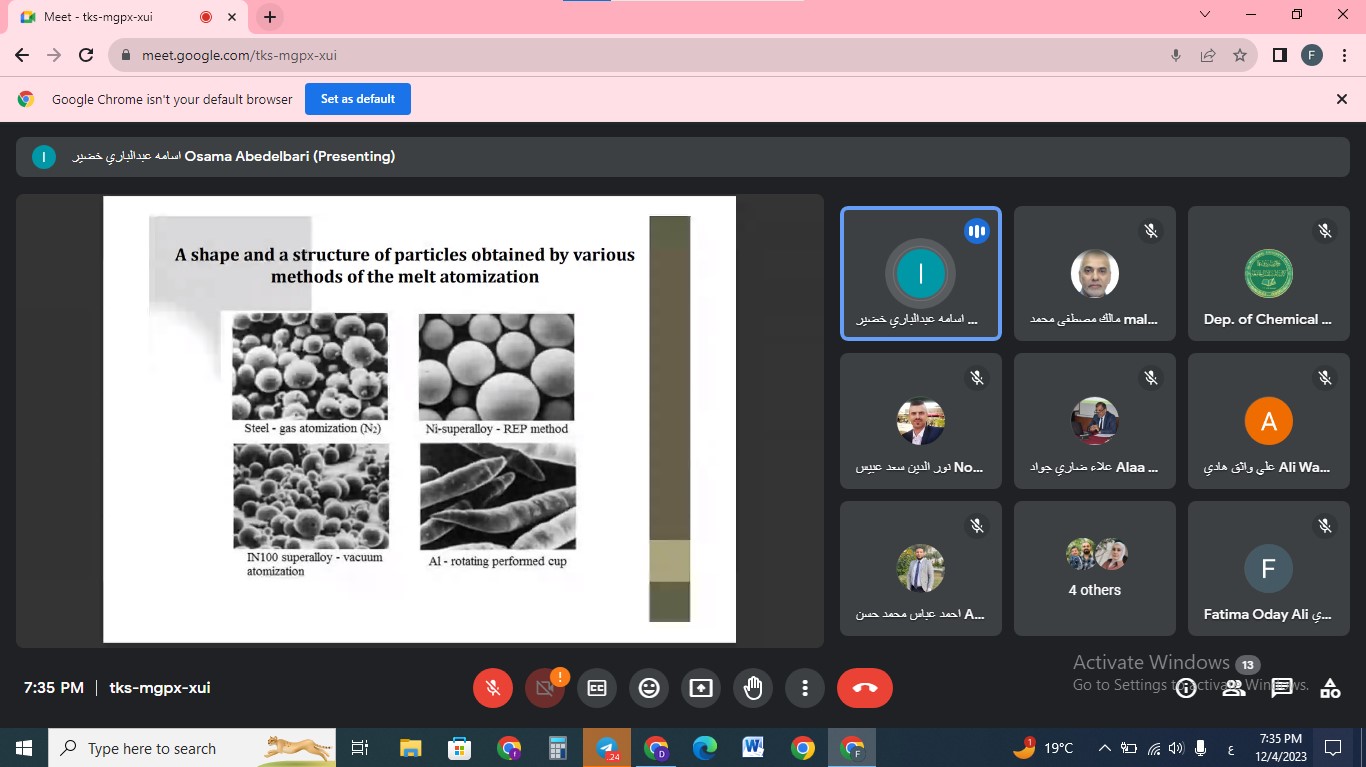Click the battery icon in the system tray
Viewport: 1366px width, 767px height.
pyautogui.click(x=1129, y=748)
